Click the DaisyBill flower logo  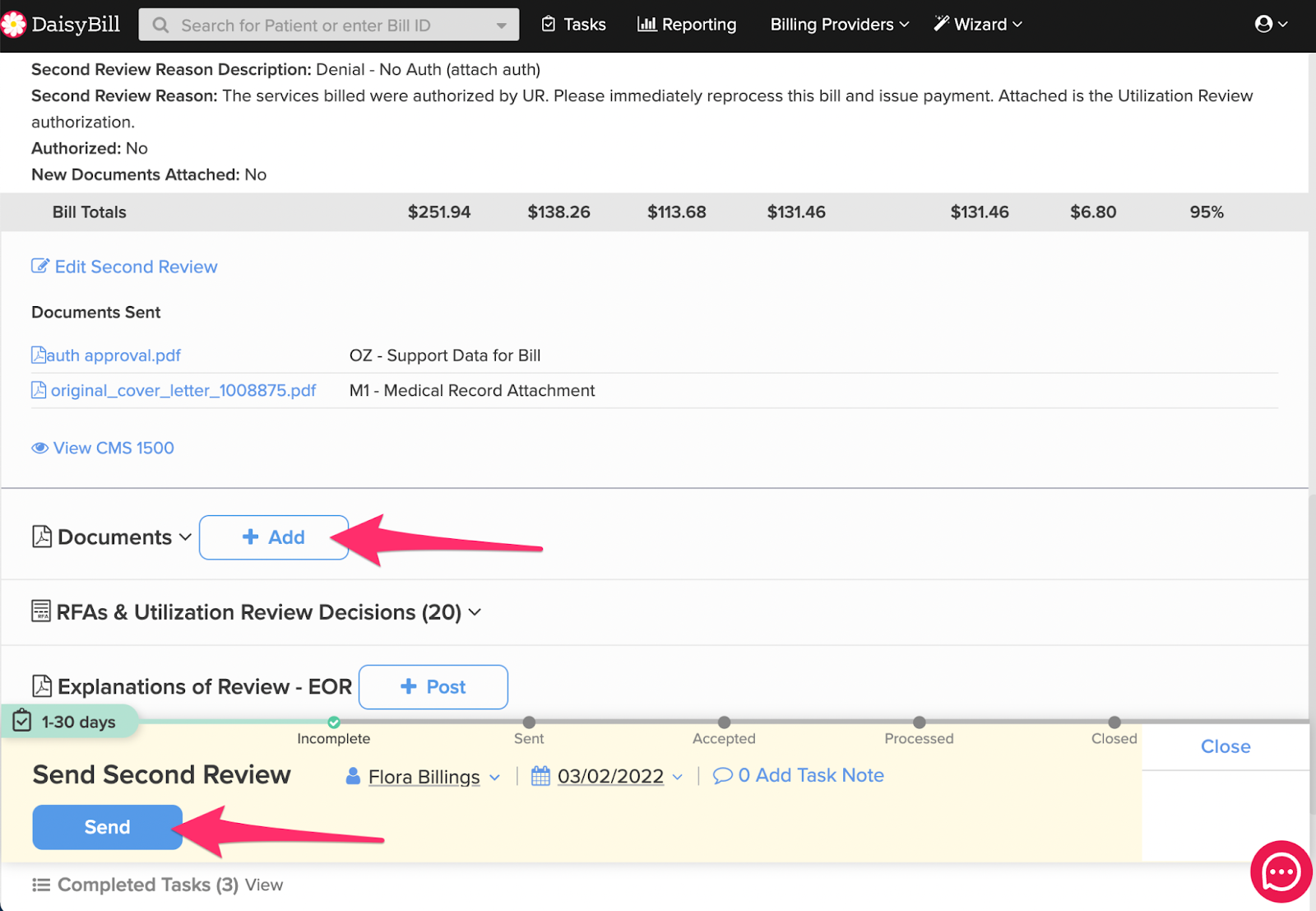click(14, 25)
